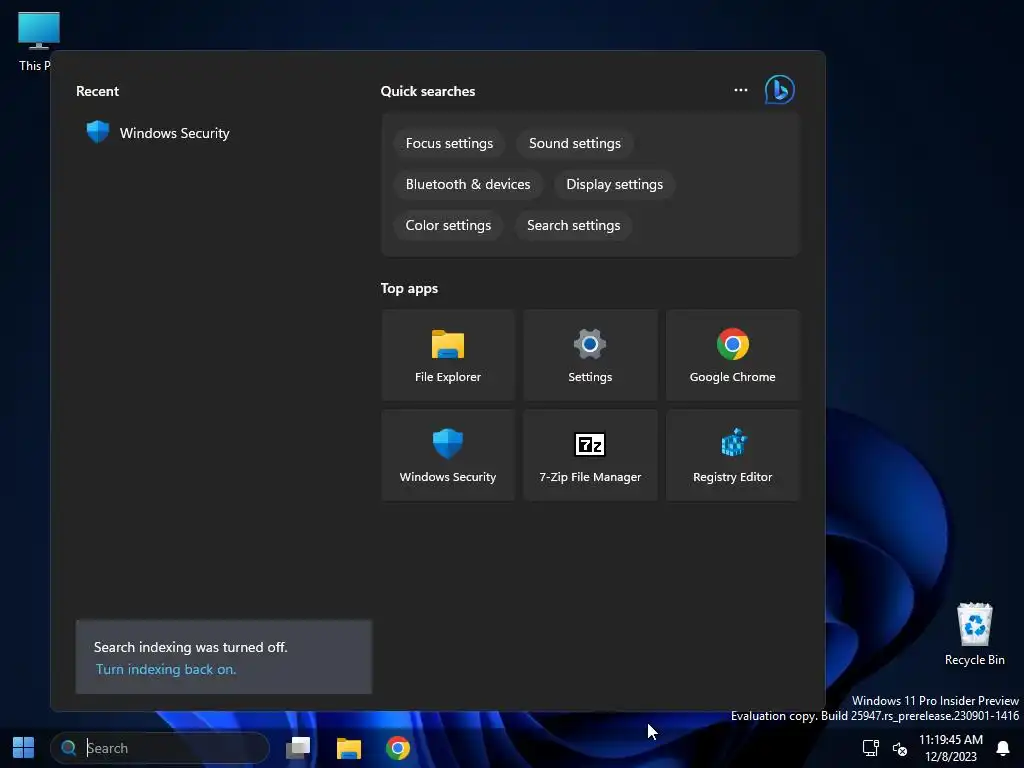
Task: Open the clock and date flyout
Action: click(950, 748)
